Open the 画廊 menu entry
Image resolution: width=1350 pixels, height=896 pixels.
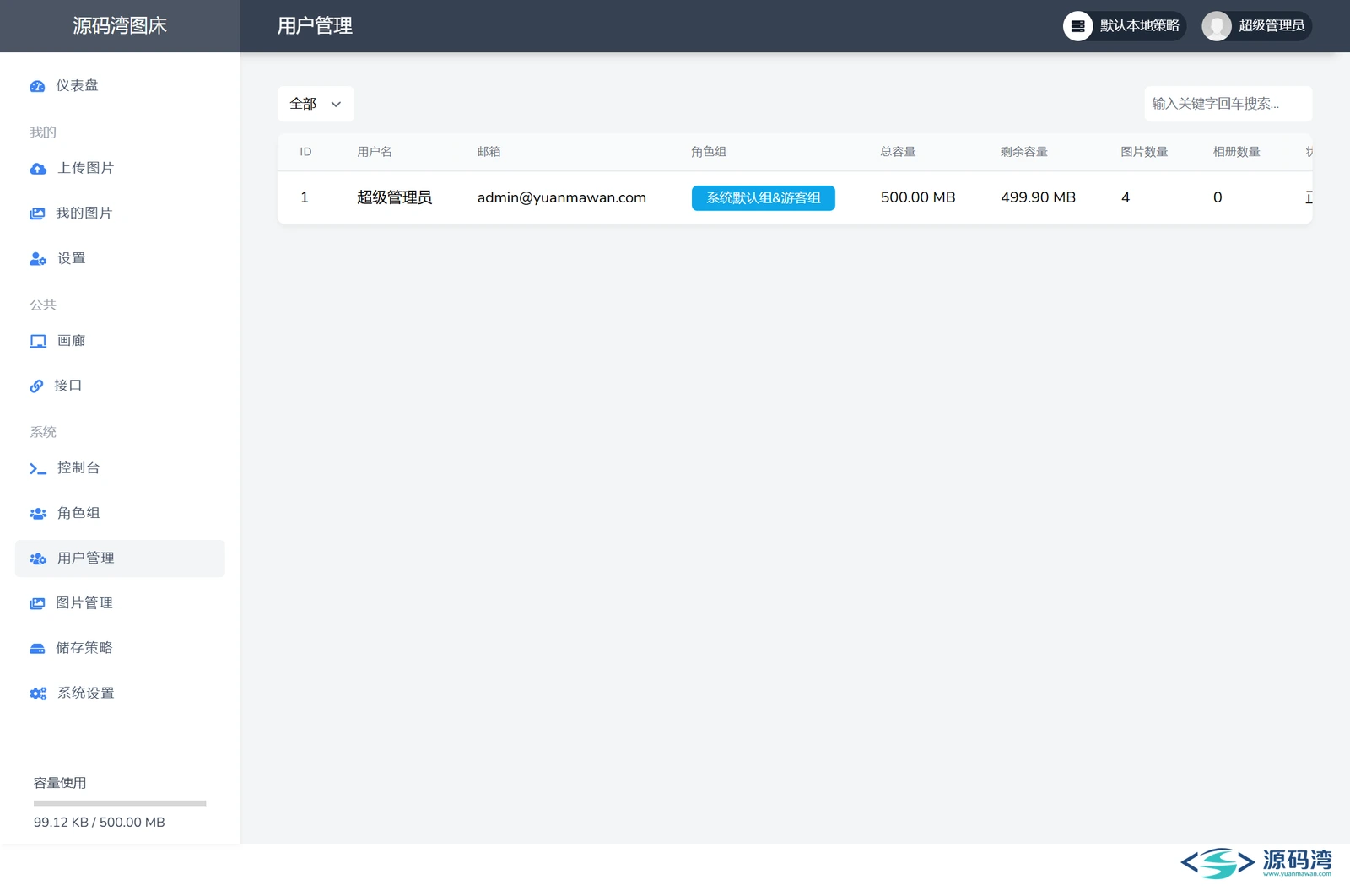[x=120, y=341]
